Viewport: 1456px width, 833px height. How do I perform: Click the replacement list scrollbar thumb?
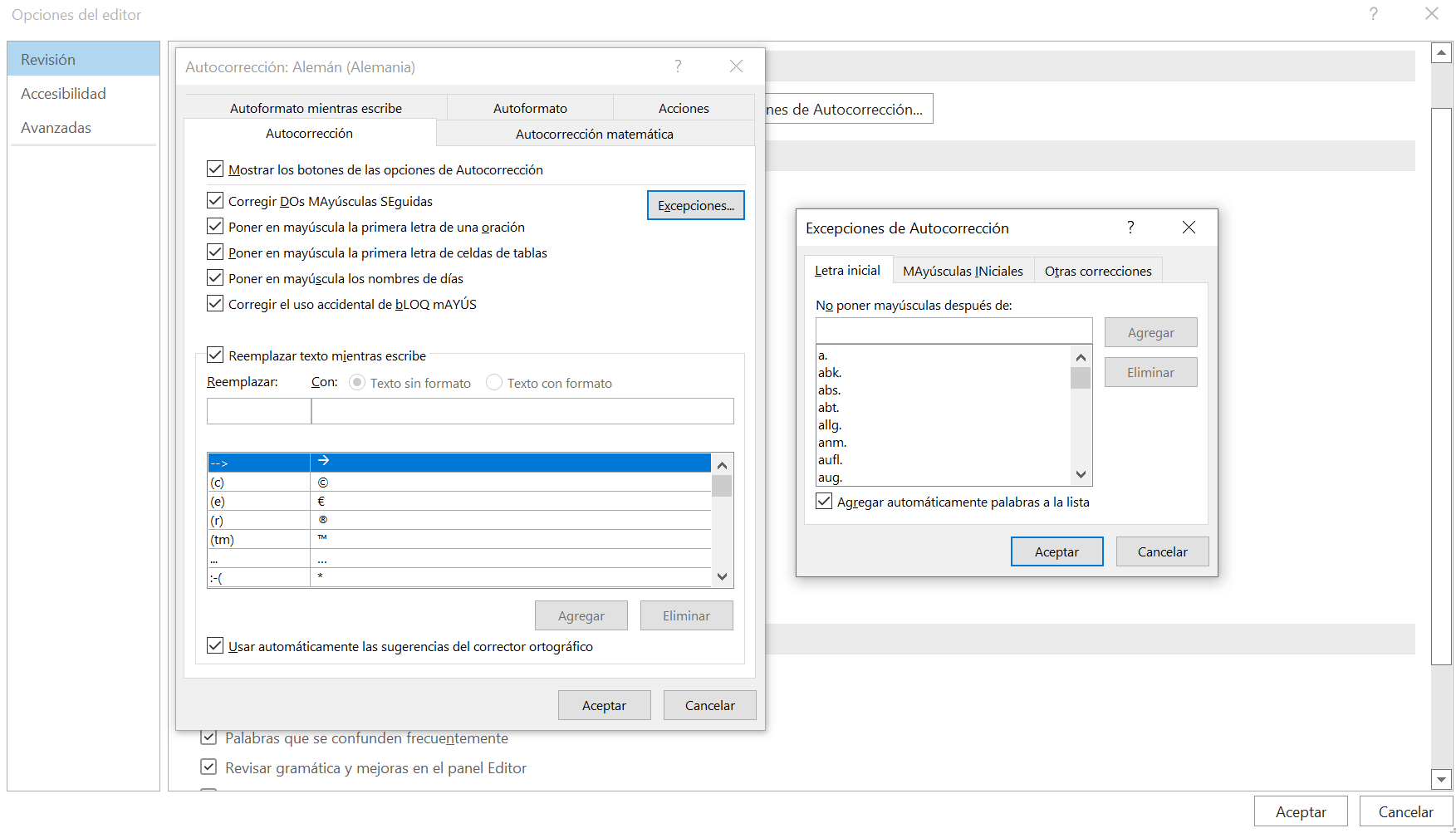pyautogui.click(x=722, y=486)
